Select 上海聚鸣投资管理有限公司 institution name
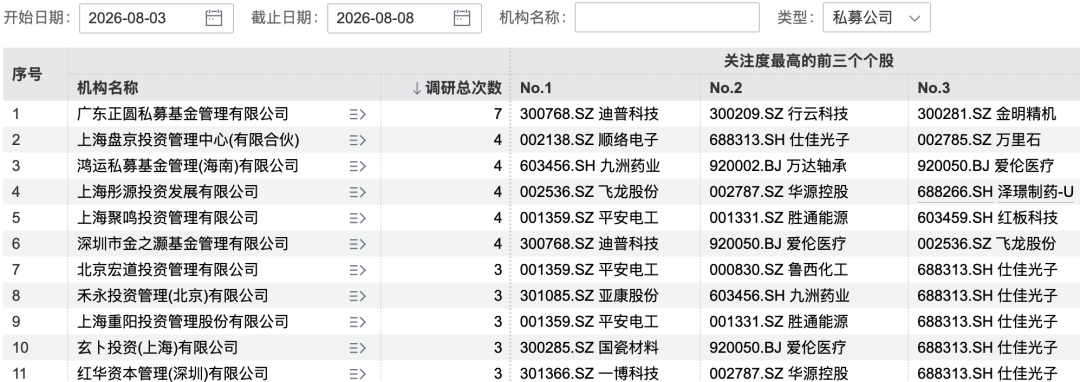The image size is (1080, 382). pyautogui.click(x=167, y=218)
